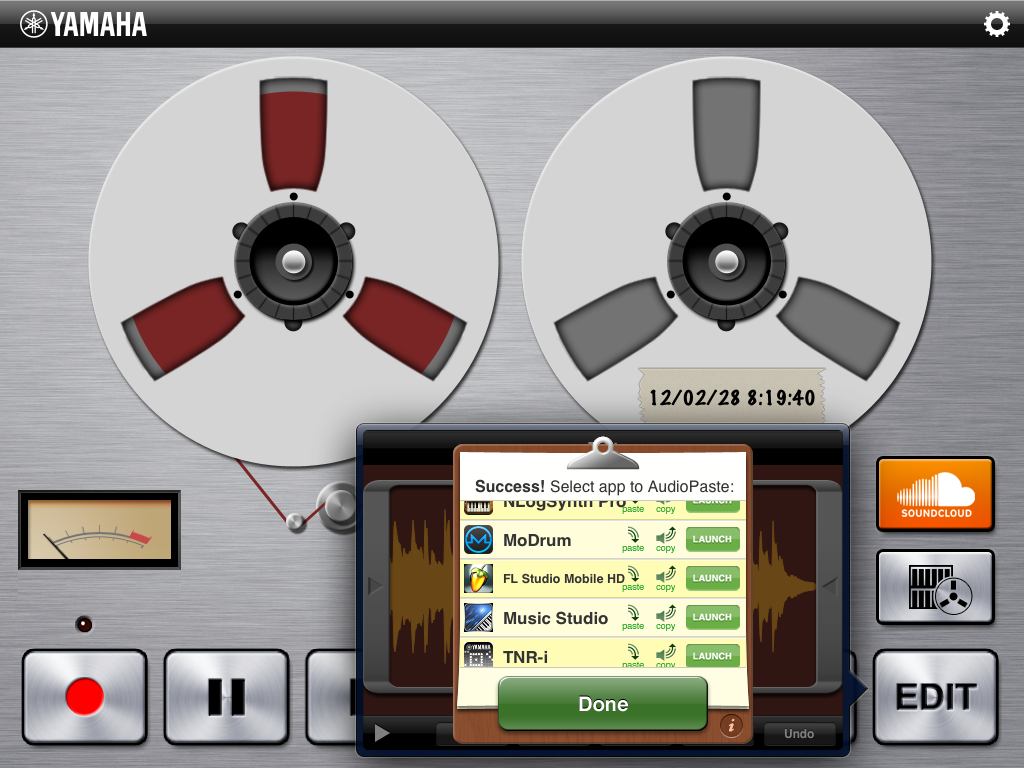Tap the VU level meter
The height and width of the screenshot is (768, 1024).
click(99, 530)
